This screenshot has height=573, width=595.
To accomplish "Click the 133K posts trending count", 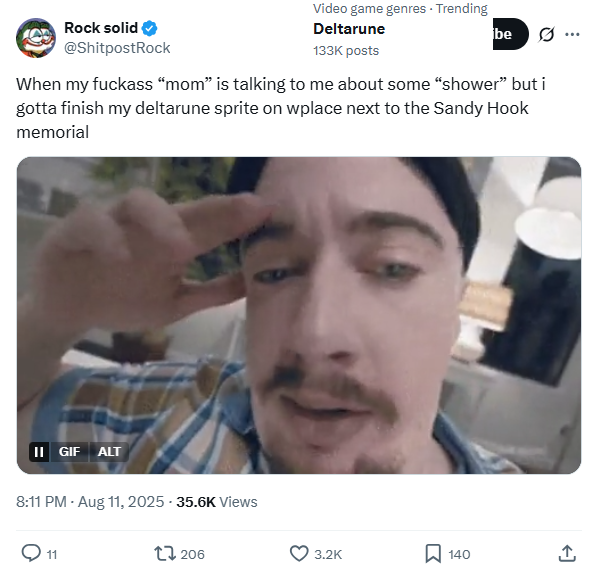I will 346,50.
